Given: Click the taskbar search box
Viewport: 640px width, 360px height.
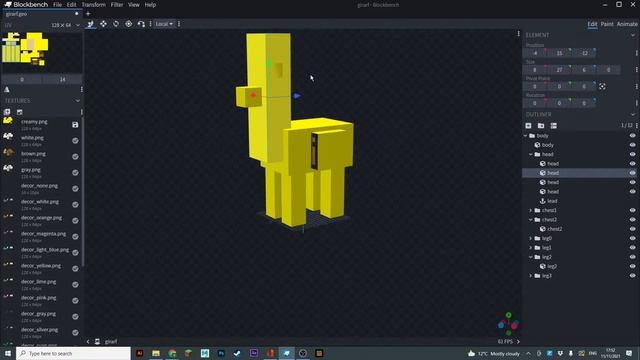Looking at the screenshot, I should tap(73, 353).
